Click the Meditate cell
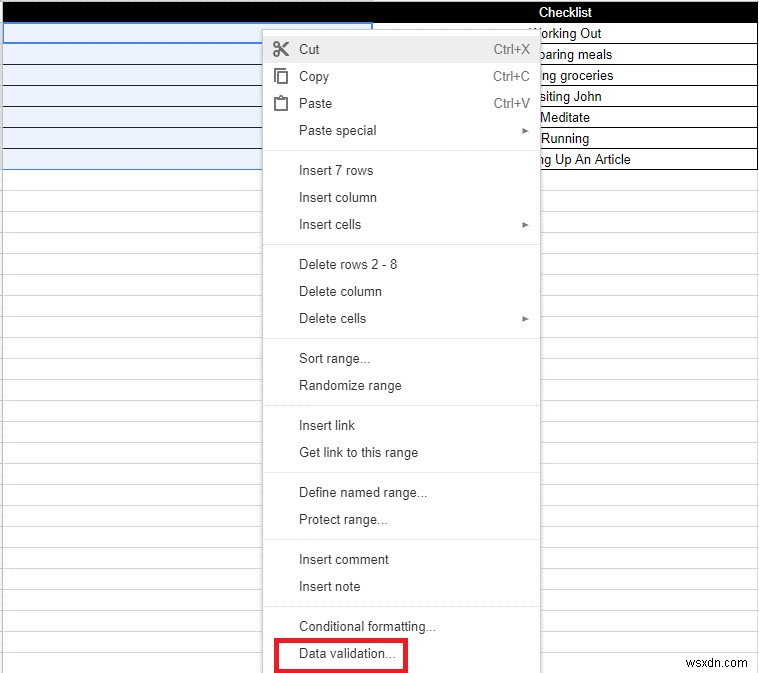This screenshot has width=759, height=673. (x=649, y=117)
